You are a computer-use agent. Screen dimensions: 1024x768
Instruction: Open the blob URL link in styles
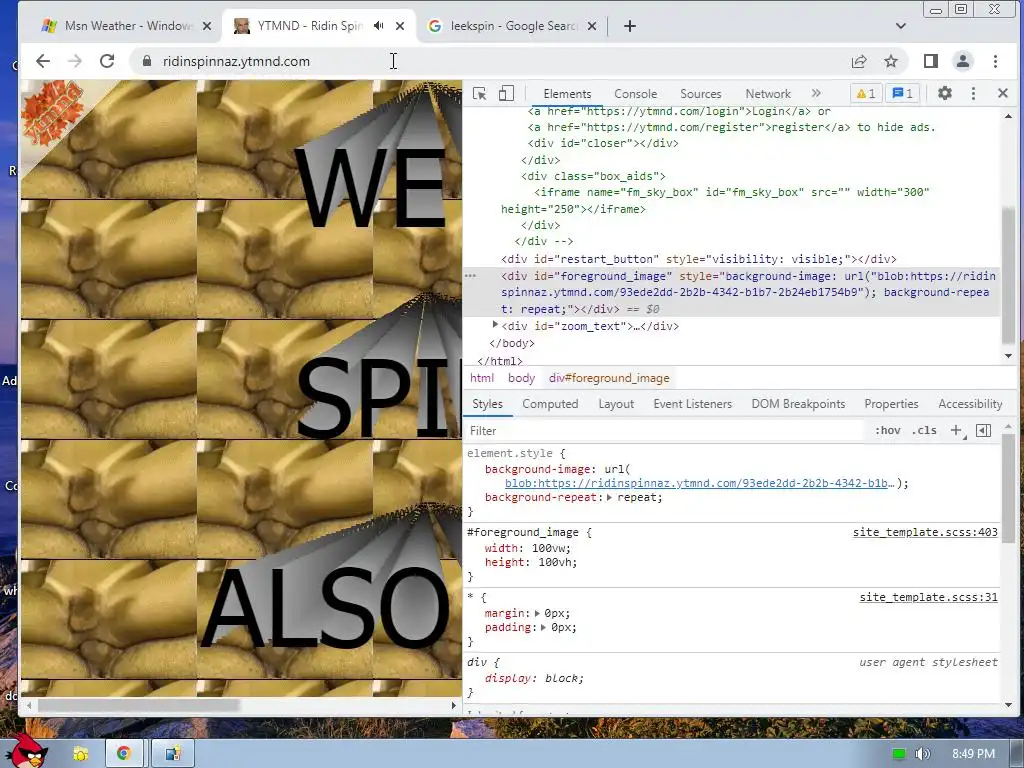[699, 483]
